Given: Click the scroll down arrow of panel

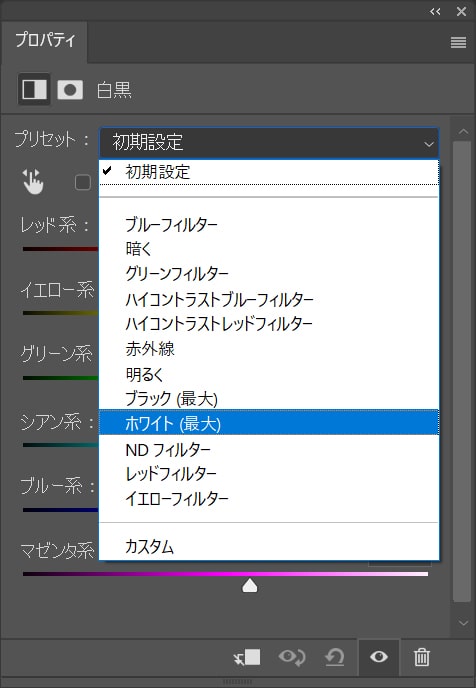Looking at the screenshot, I should coord(463,623).
